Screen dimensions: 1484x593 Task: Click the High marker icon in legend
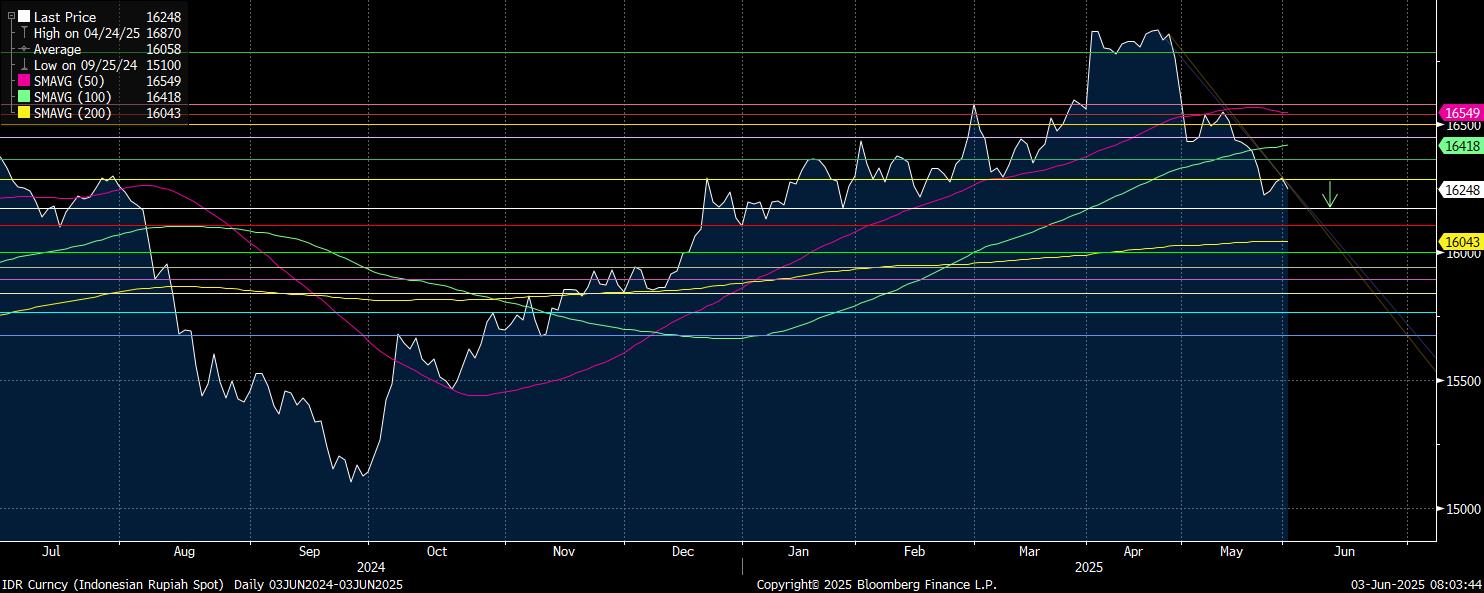click(24, 33)
